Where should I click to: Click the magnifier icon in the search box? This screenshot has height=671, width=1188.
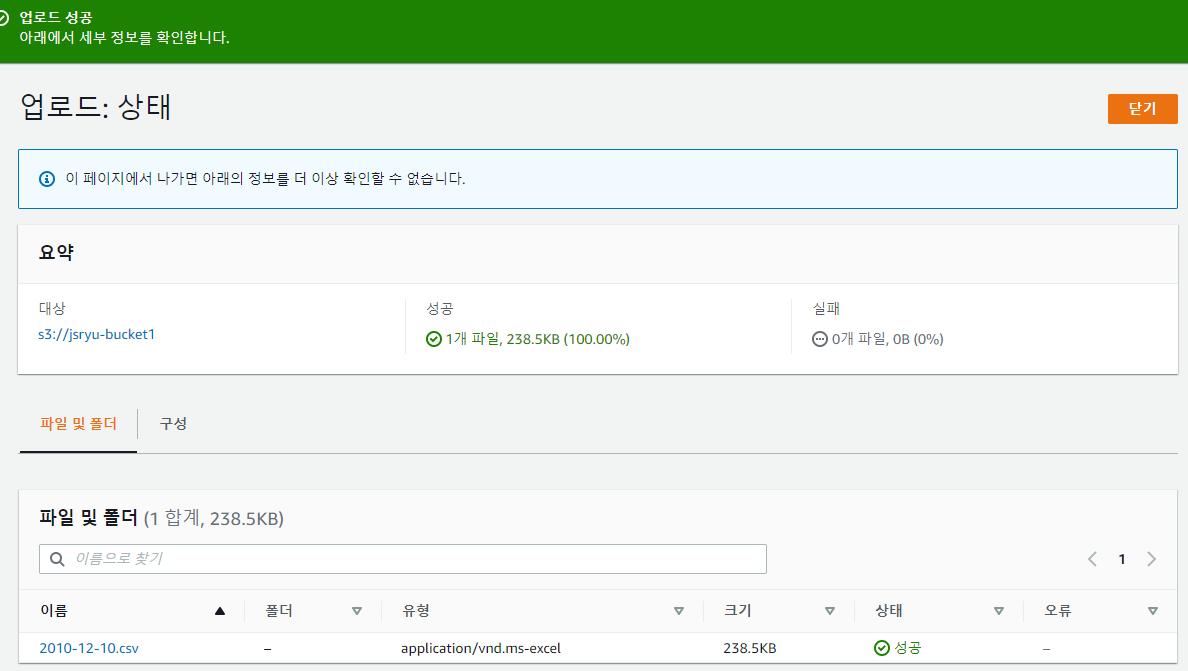tap(57, 559)
